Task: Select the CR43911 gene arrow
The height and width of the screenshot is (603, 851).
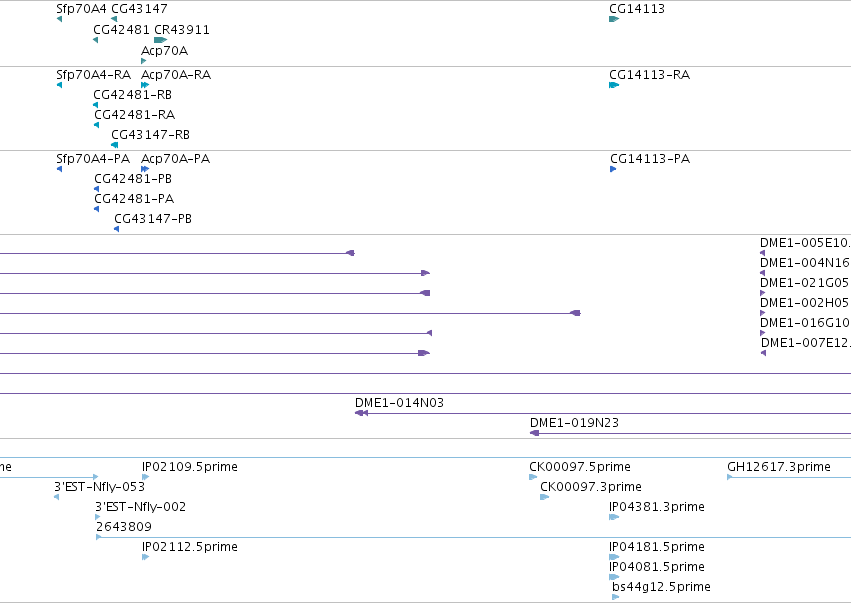Action: pyautogui.click(x=161, y=40)
